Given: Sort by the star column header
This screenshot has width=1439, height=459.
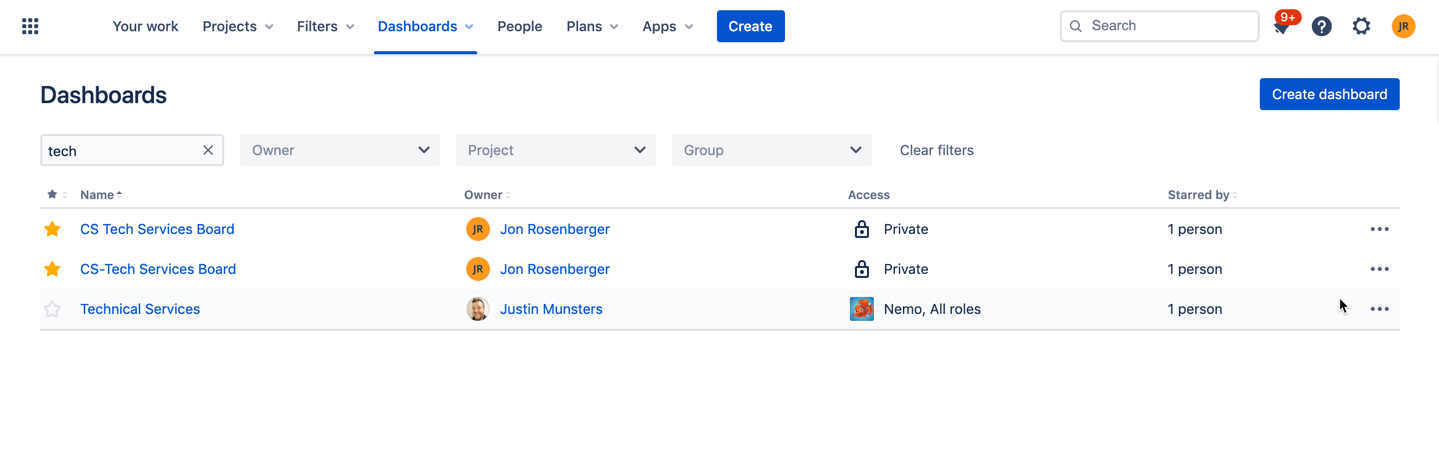Looking at the screenshot, I should (57, 194).
